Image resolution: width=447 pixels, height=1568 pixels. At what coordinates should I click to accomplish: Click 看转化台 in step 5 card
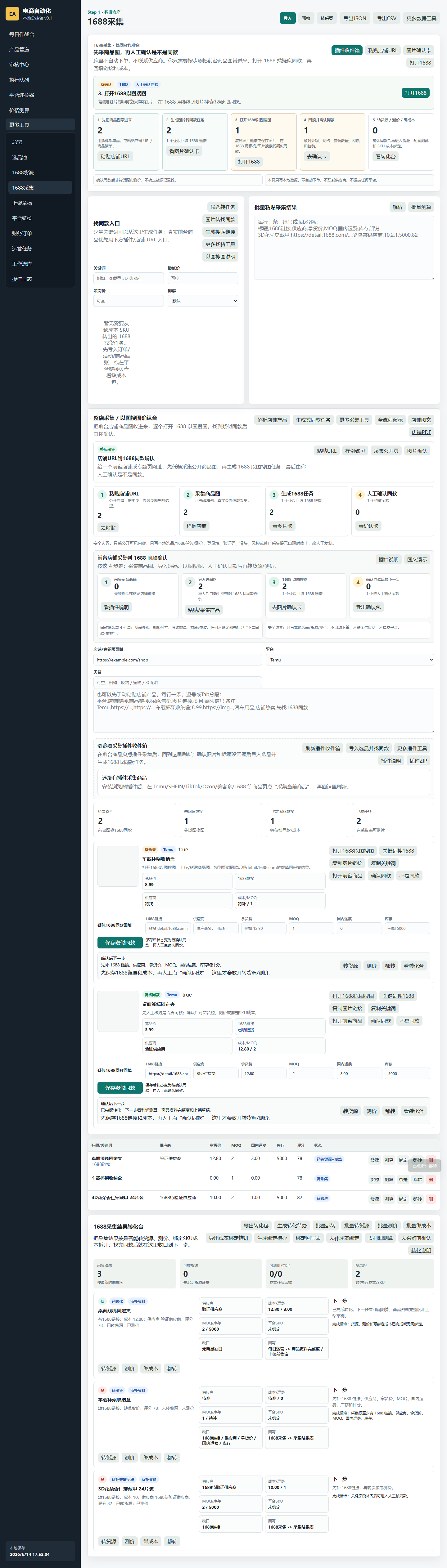click(386, 156)
